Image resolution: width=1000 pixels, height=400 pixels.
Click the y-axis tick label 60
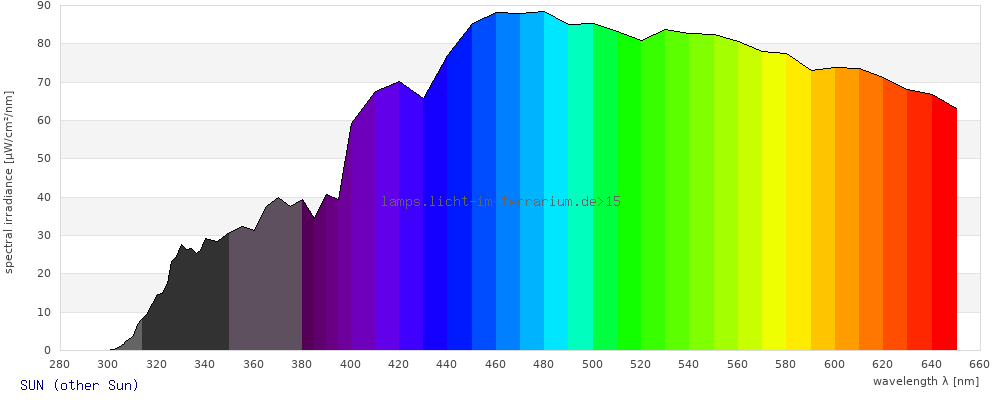pyautogui.click(x=44, y=121)
